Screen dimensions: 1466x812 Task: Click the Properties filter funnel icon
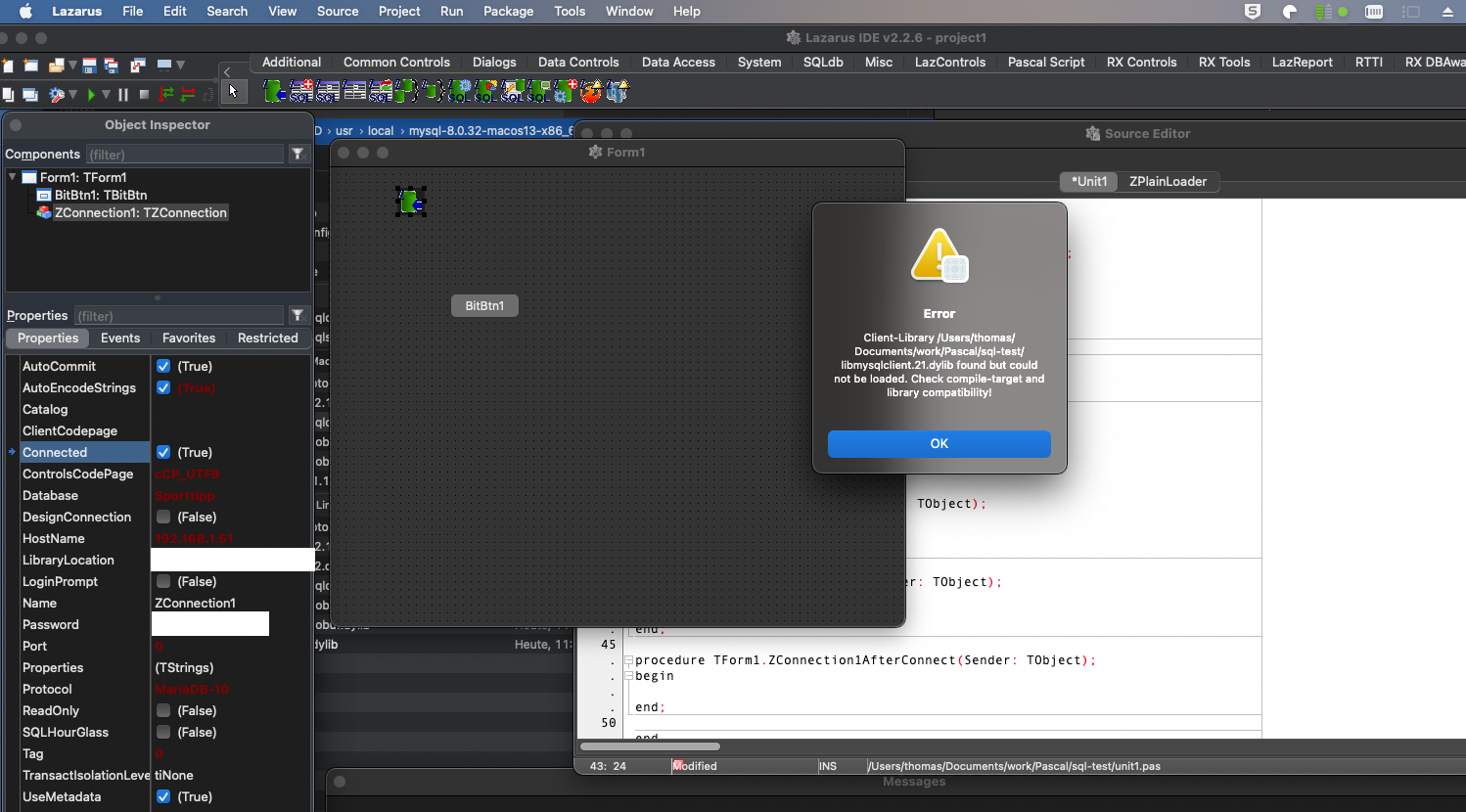[x=298, y=315]
